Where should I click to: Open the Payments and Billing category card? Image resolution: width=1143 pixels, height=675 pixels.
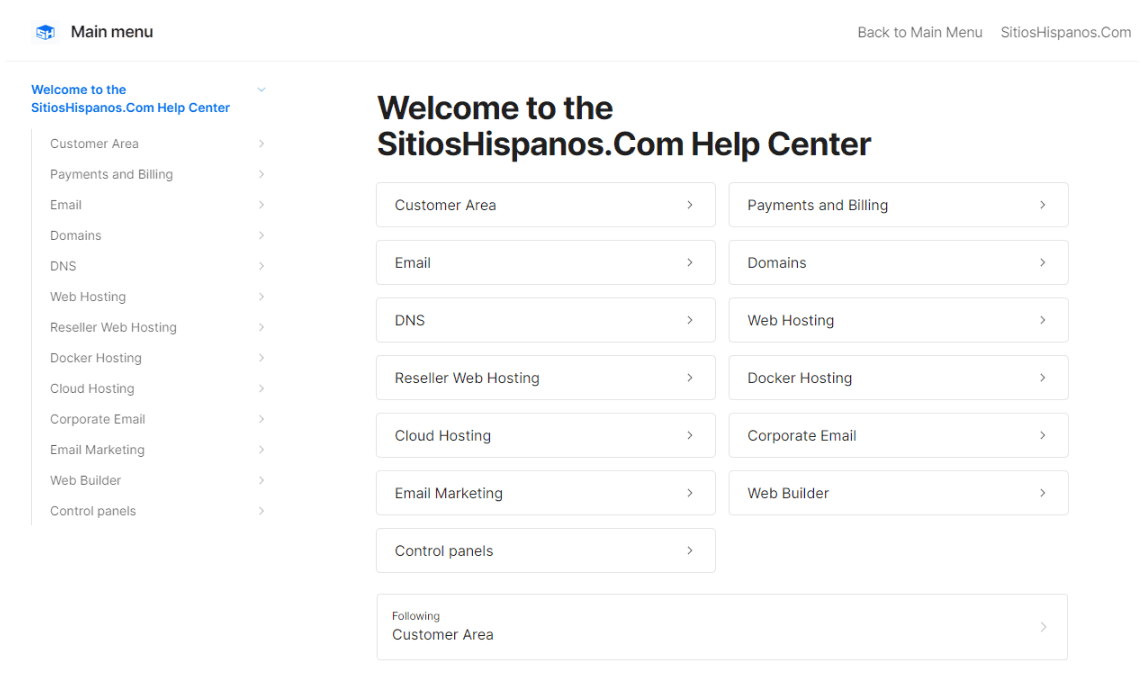(899, 205)
